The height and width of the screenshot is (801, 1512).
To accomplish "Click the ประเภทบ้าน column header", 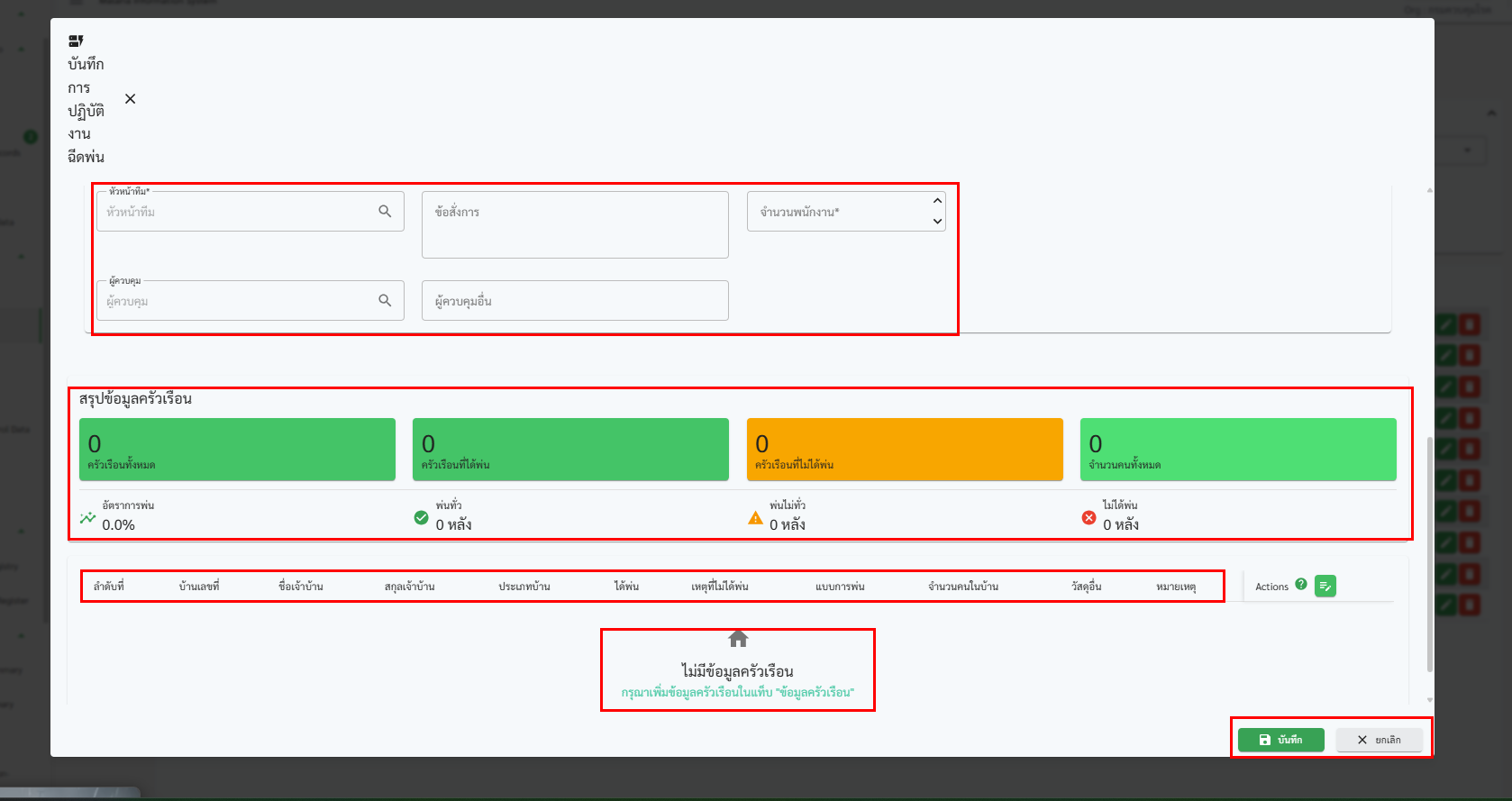I will [524, 587].
